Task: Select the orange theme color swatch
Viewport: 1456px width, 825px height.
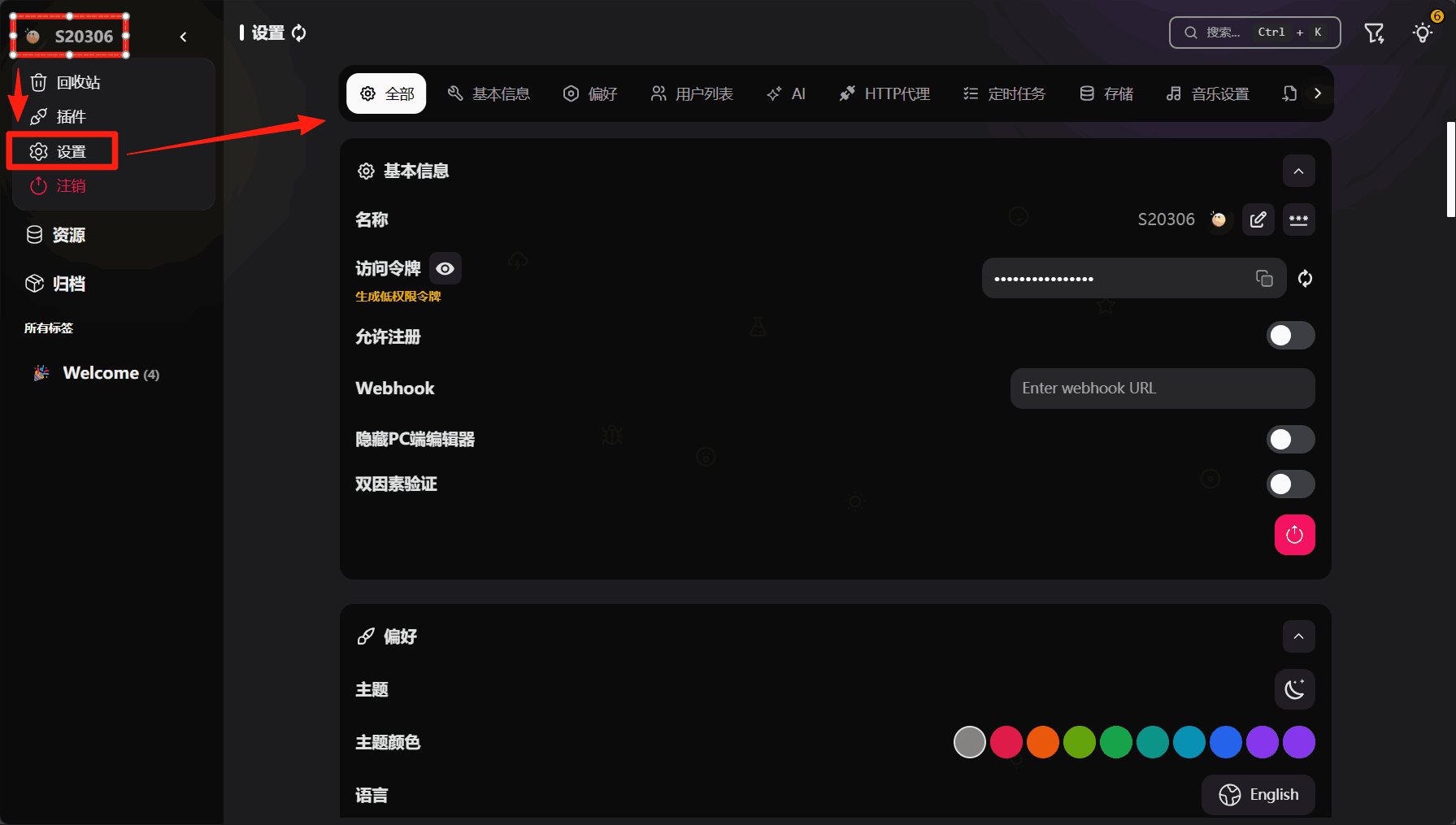Action: click(x=1042, y=742)
